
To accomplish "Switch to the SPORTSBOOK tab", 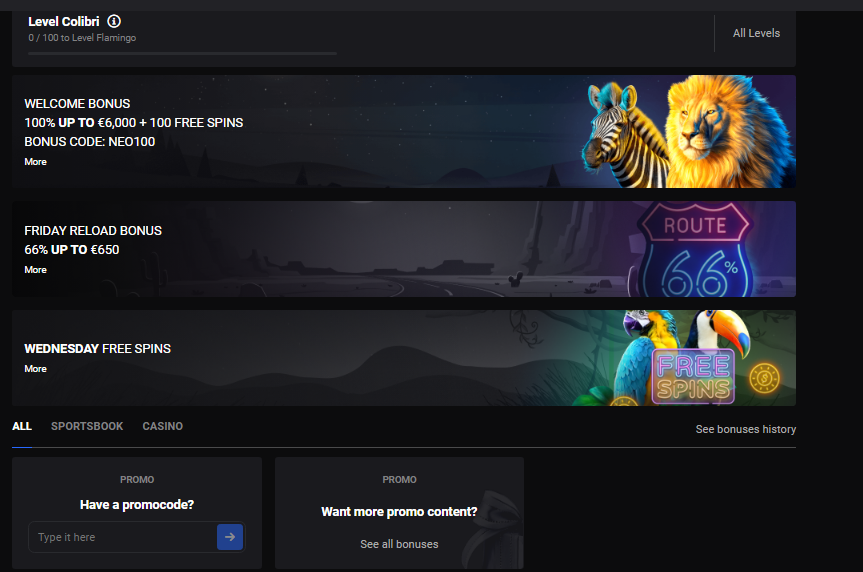I will pos(87,426).
